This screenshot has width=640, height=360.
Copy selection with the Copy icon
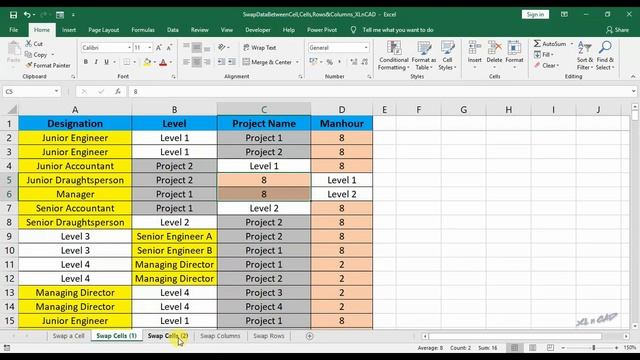29,54
